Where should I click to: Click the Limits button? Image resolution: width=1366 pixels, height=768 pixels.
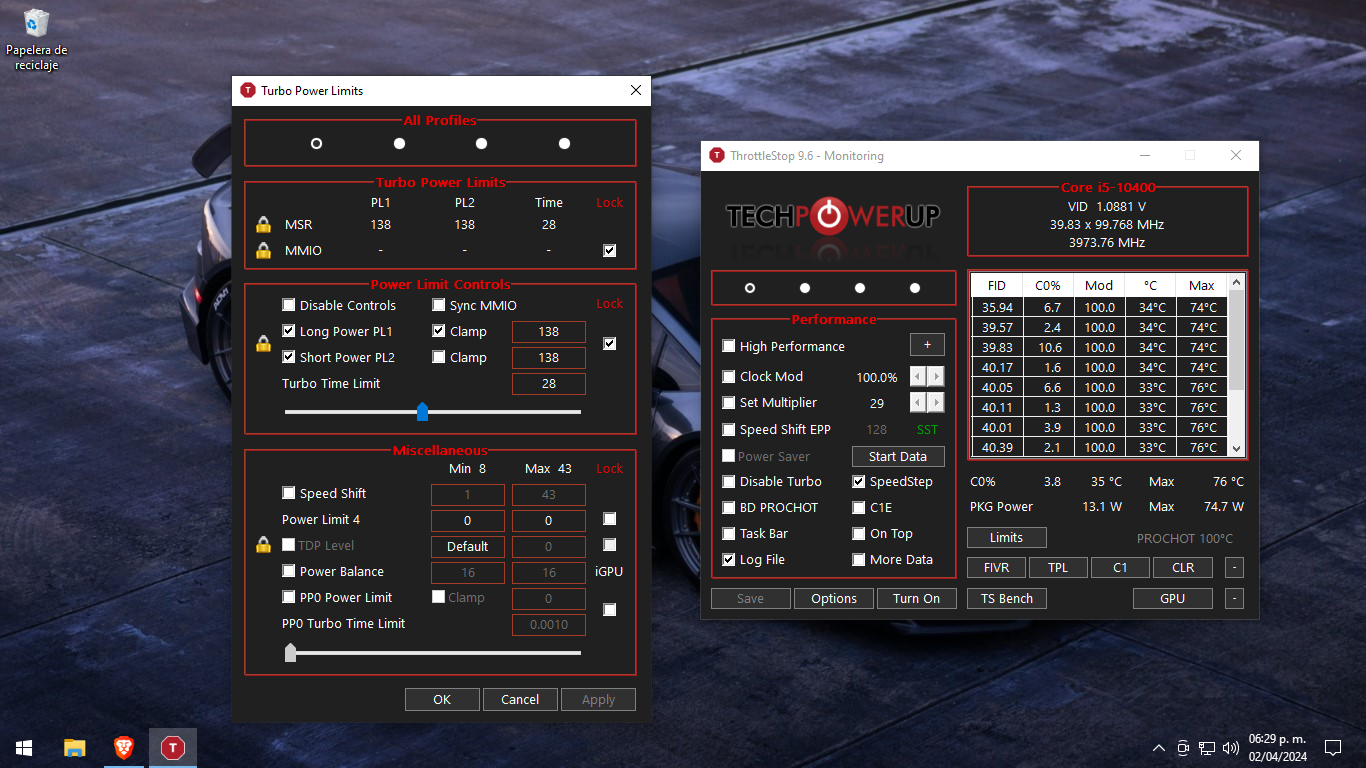(x=1007, y=538)
